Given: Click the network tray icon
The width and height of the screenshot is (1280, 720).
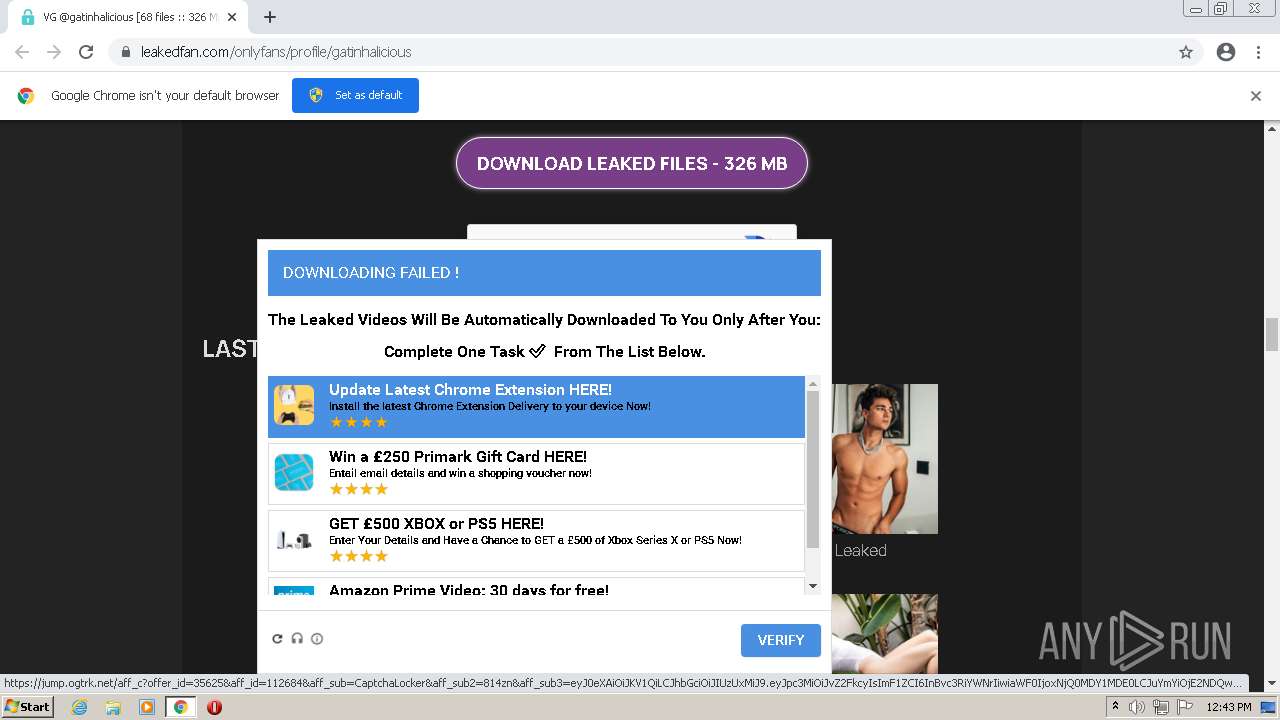Looking at the screenshot, I should click(1161, 707).
